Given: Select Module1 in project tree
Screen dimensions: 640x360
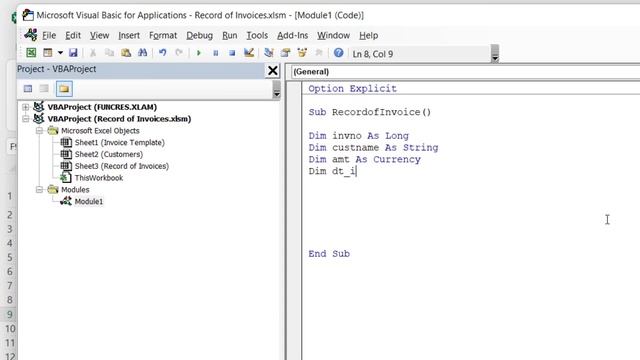Looking at the screenshot, I should [89, 201].
